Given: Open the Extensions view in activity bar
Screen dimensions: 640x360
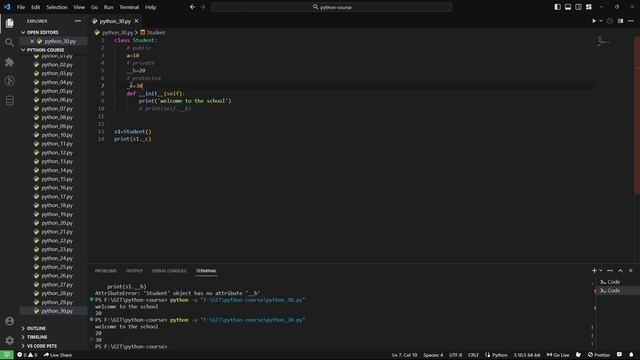Looking at the screenshot, I should (9, 62).
